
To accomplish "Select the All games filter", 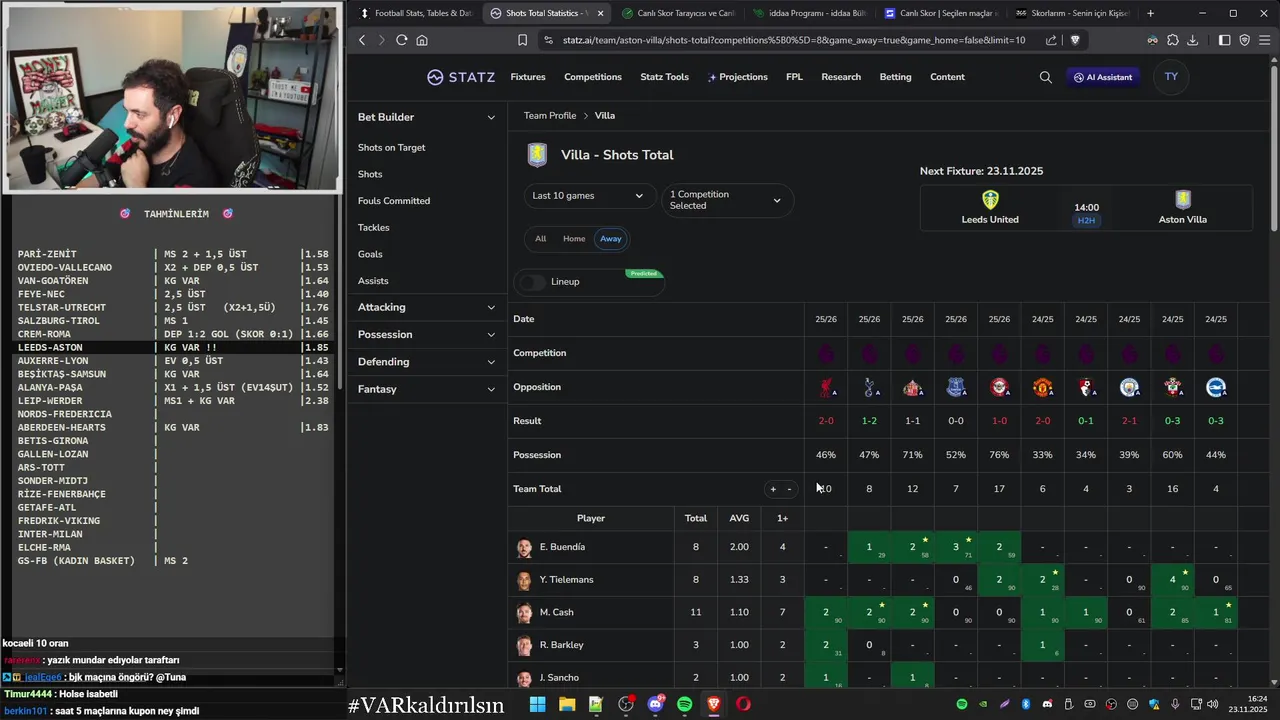I will pos(540,238).
